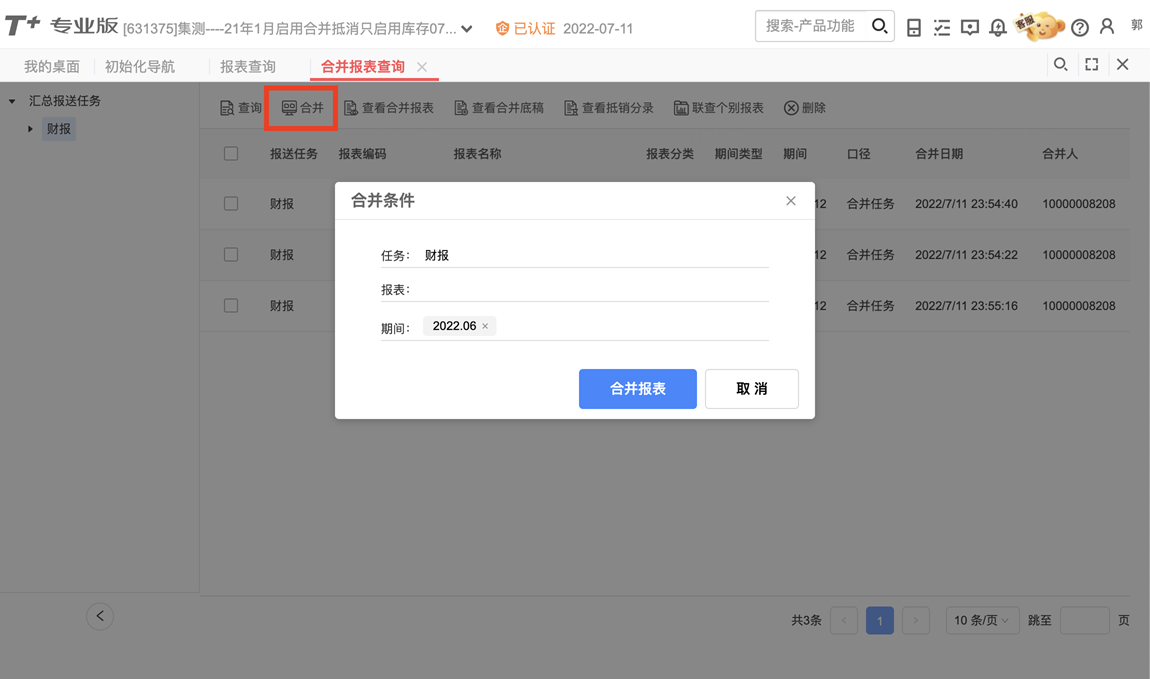Click the 口径 column header
1150x679 pixels.
[x=858, y=154]
